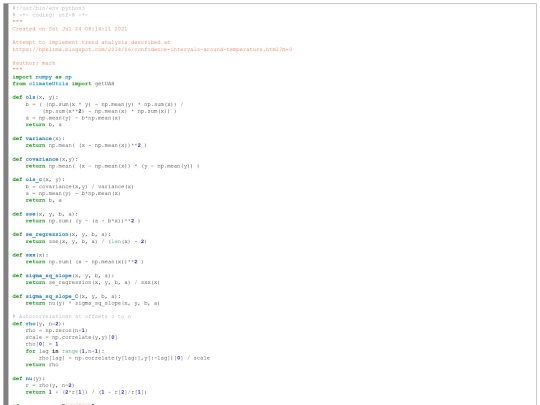Image resolution: width=540 pixels, height=405 pixels.
Task: Click 'def sigma_sq_slope(x, y, b, a):' definition
Action: [63, 276]
